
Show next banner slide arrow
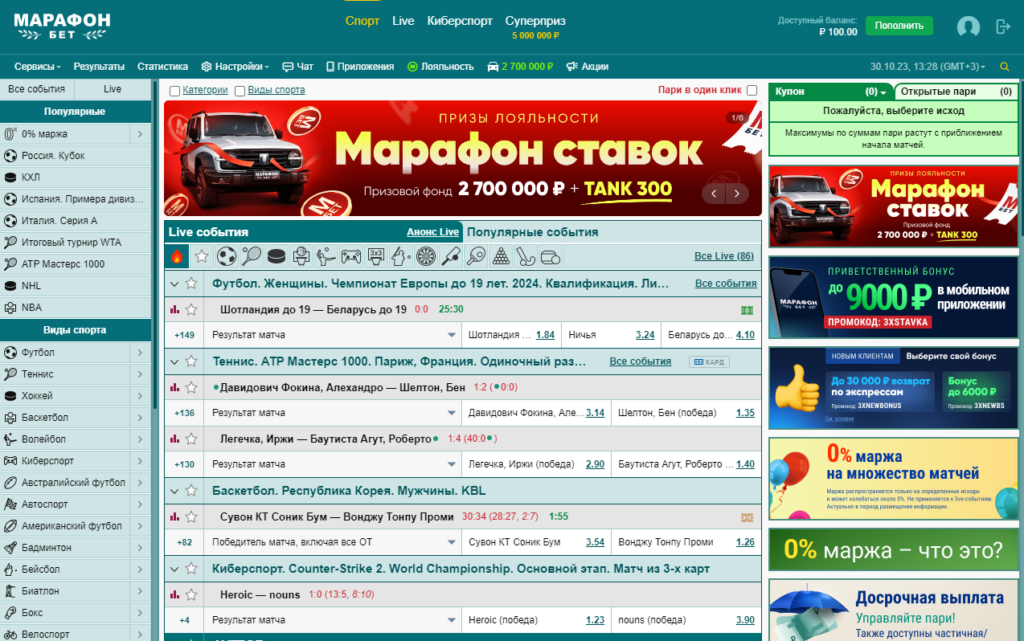[737, 193]
